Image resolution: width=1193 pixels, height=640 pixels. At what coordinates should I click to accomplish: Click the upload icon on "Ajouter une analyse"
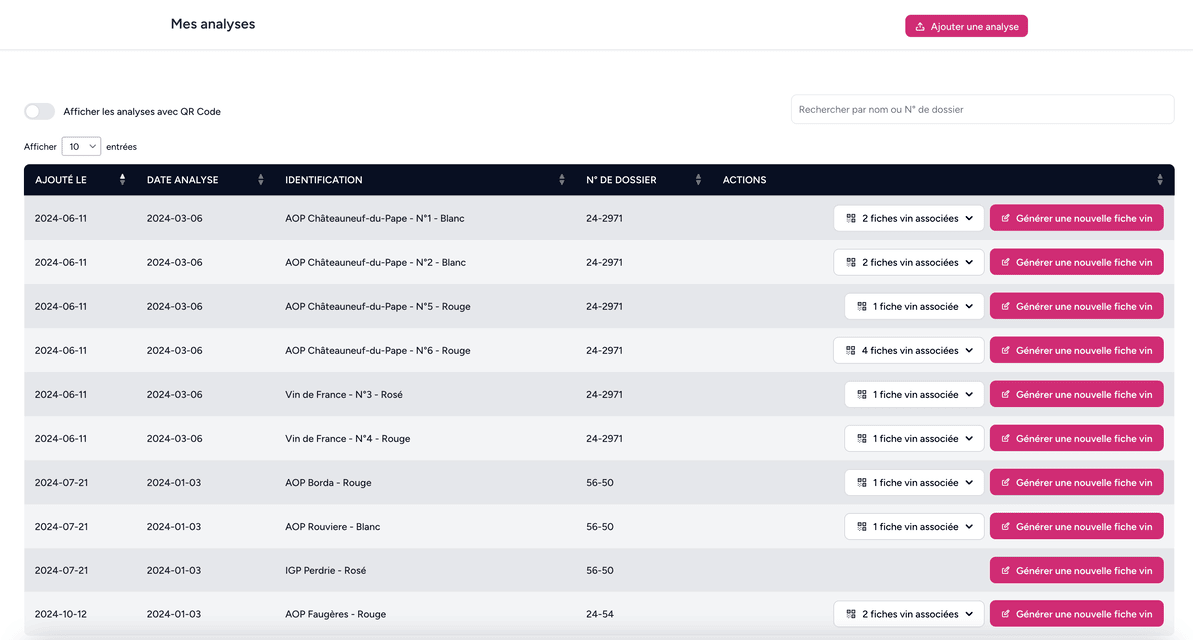pyautogui.click(x=919, y=26)
